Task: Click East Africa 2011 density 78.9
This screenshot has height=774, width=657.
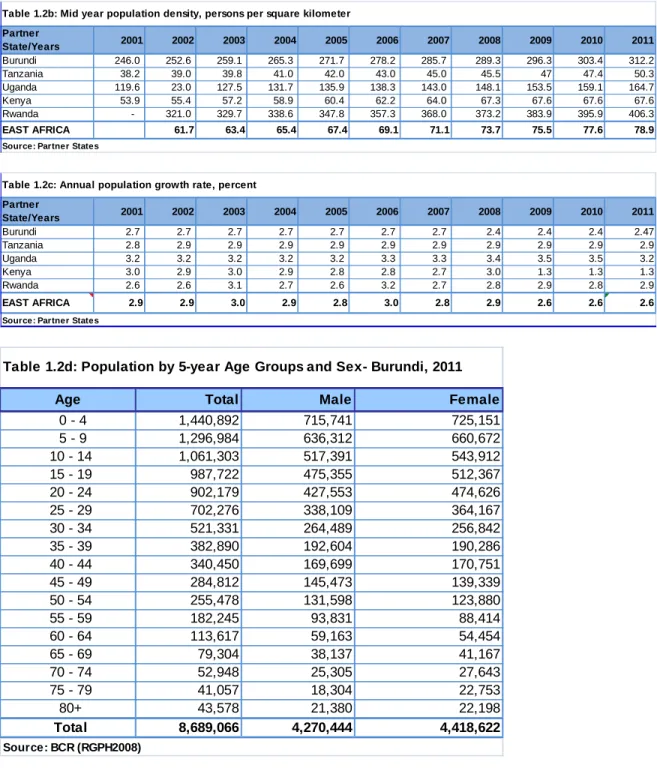Action: pyautogui.click(x=644, y=130)
